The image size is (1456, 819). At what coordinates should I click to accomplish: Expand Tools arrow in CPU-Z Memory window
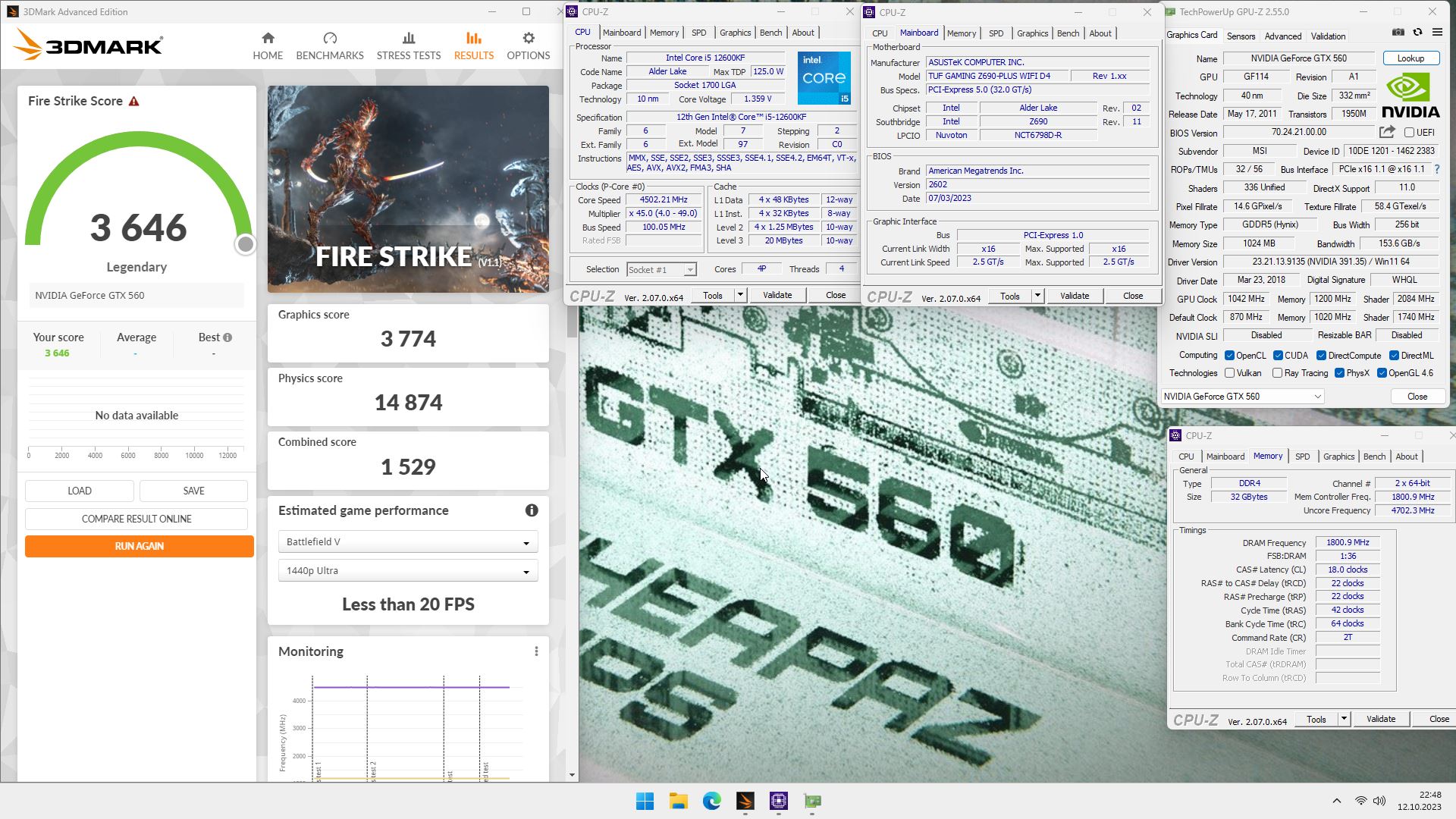pos(1343,719)
